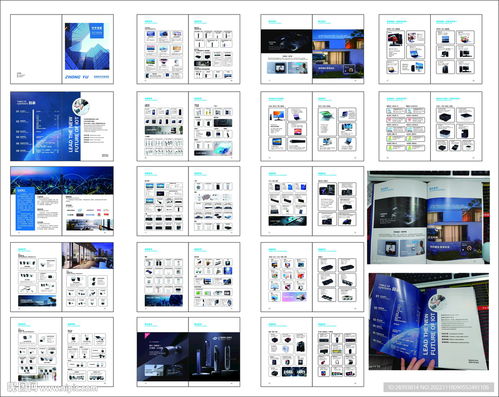Open the spread with green-labelled product list
Screen dimensions: 499x397
click(431, 126)
